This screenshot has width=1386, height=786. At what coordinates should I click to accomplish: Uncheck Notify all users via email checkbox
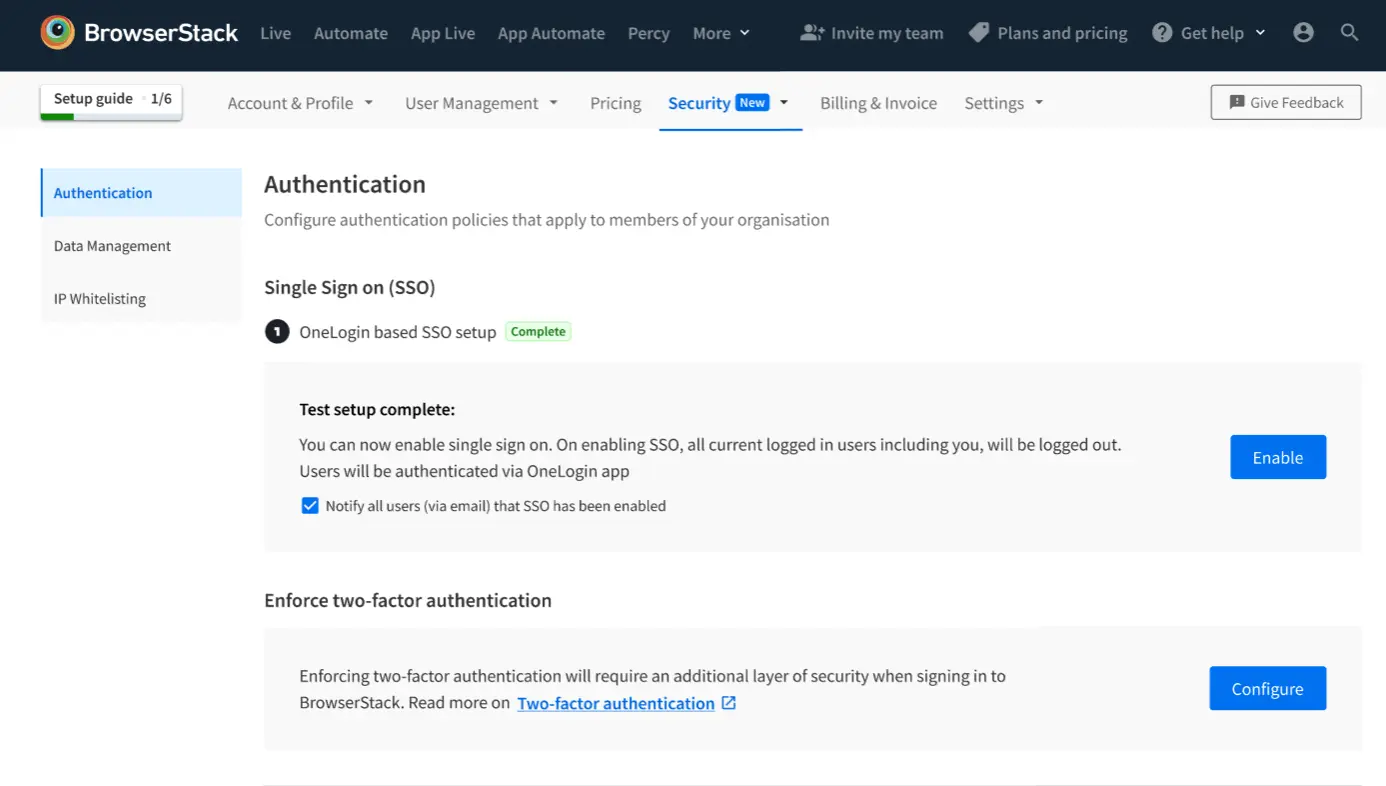pyautogui.click(x=310, y=506)
